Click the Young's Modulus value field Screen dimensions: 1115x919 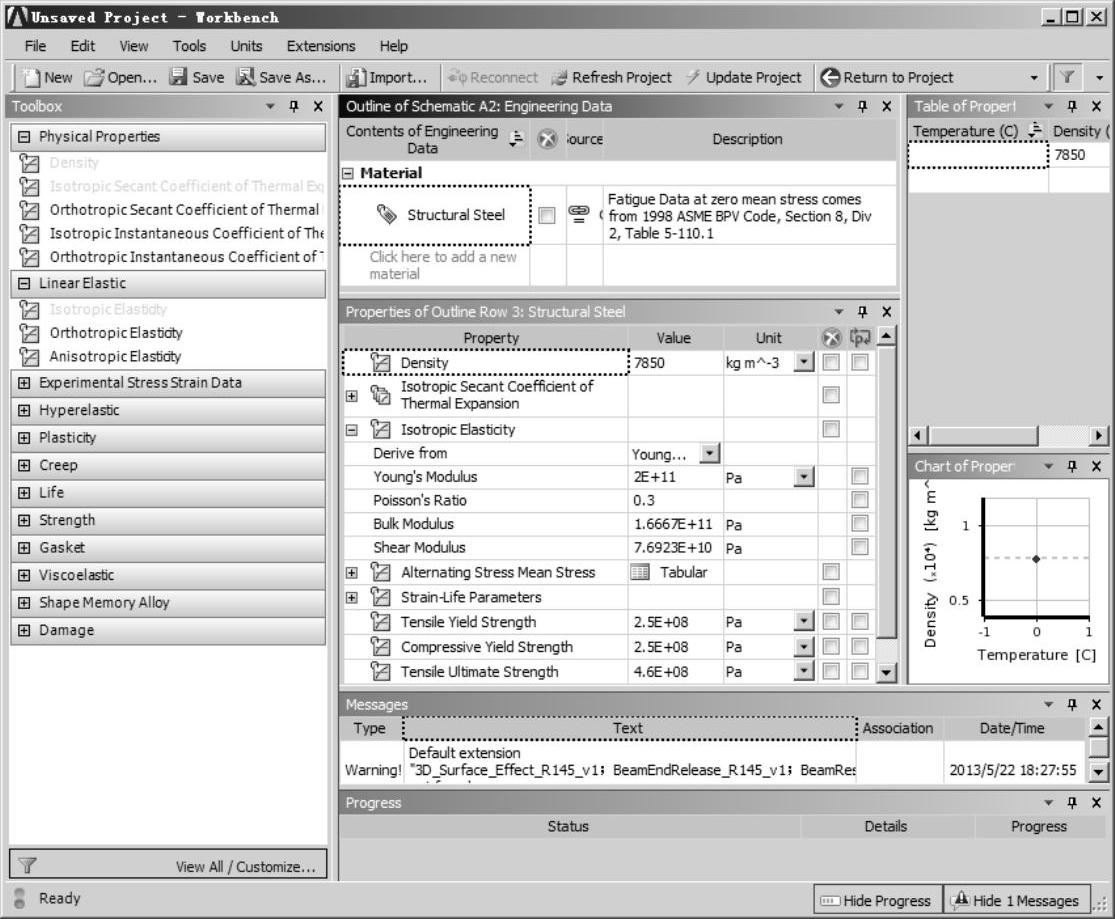click(x=675, y=477)
